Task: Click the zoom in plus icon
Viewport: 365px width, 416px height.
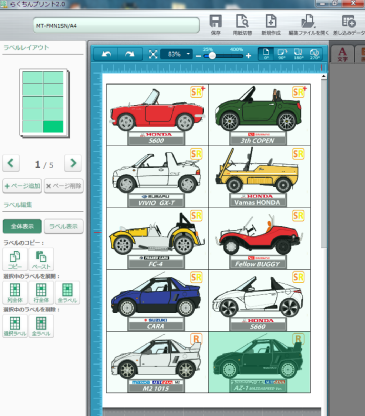Action: click(x=248, y=56)
